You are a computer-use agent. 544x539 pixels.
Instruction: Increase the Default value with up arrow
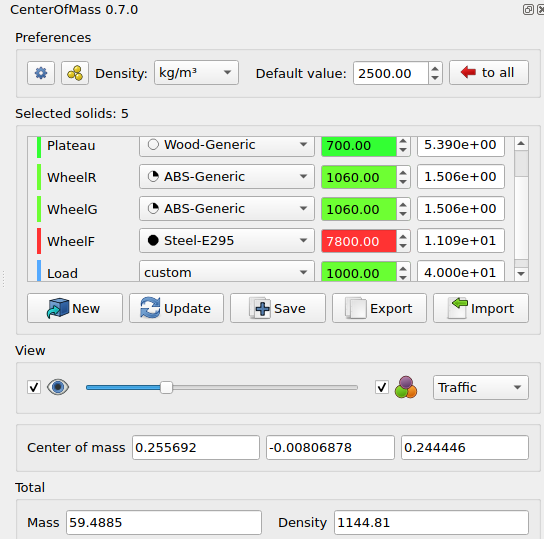pos(435,69)
